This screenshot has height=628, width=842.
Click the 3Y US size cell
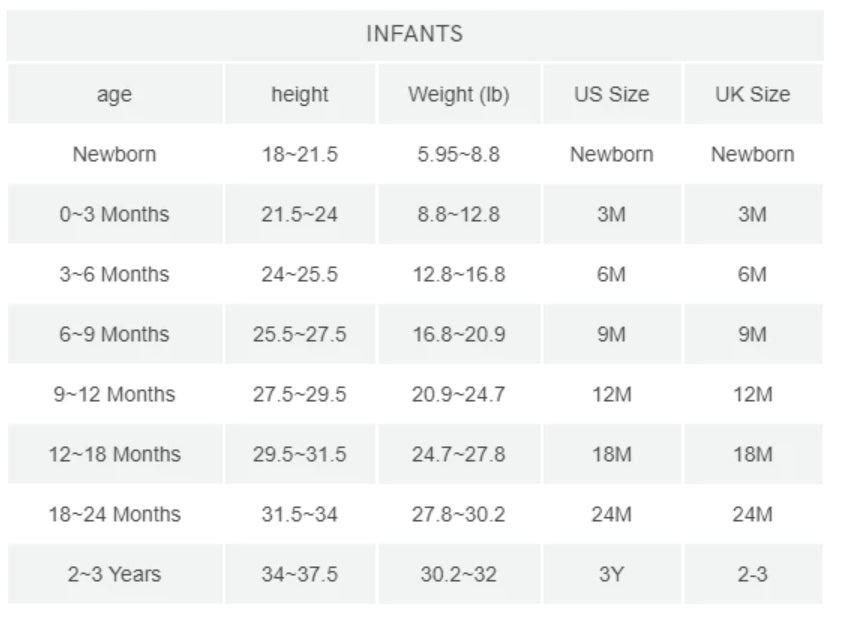point(611,574)
